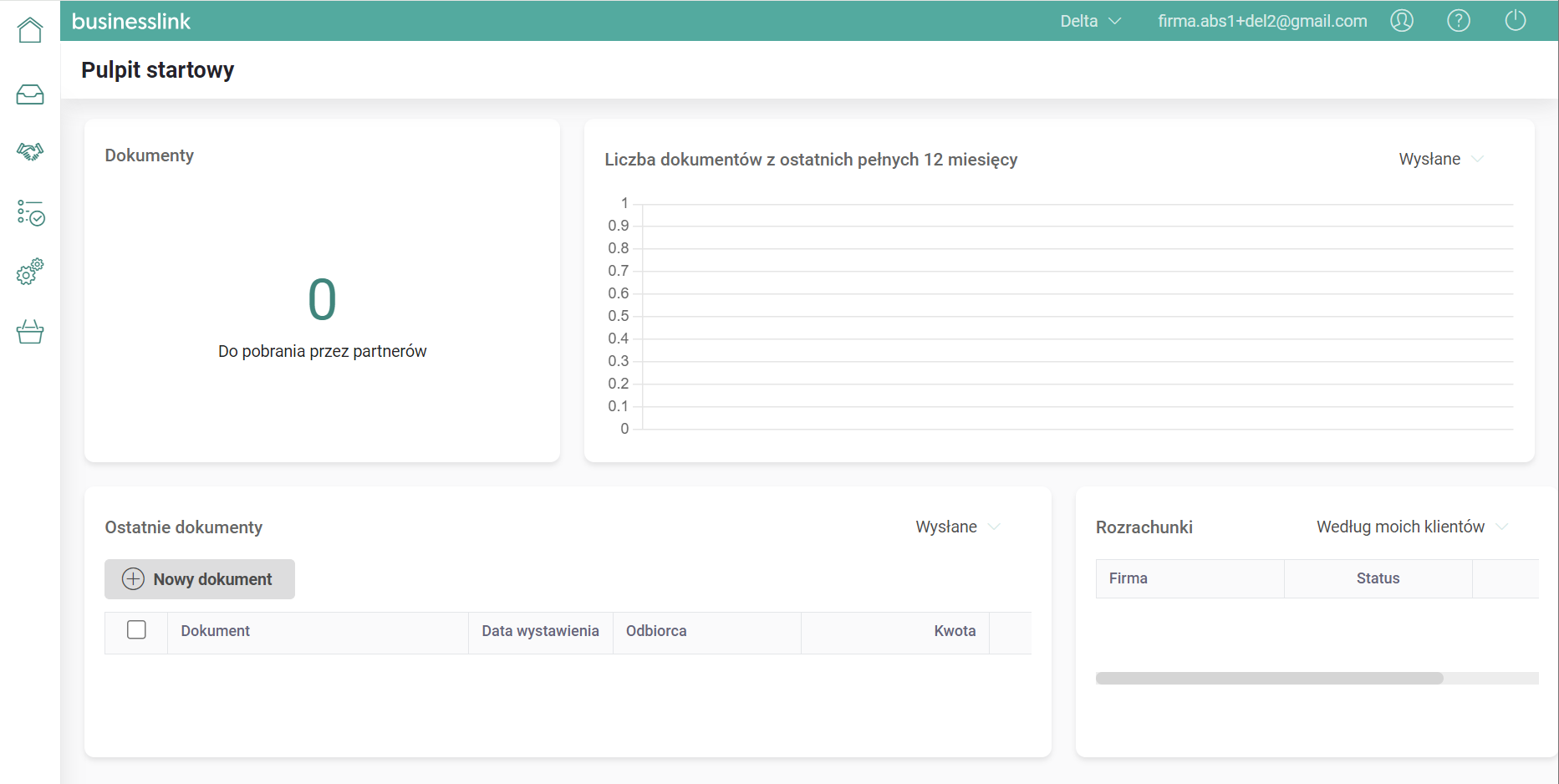Expand the Według moich klientów dropdown
The image size is (1559, 784).
coord(1413,527)
